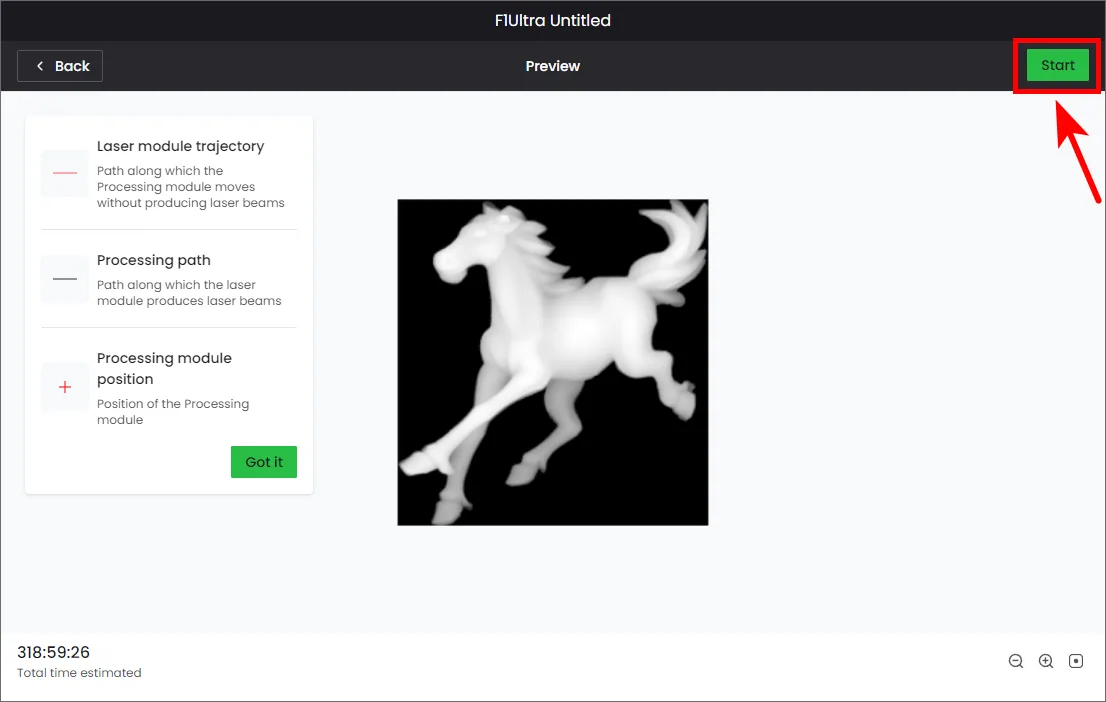This screenshot has height=702, width=1106.
Task: Click 'Path along which the laser module' description
Action: [189, 293]
